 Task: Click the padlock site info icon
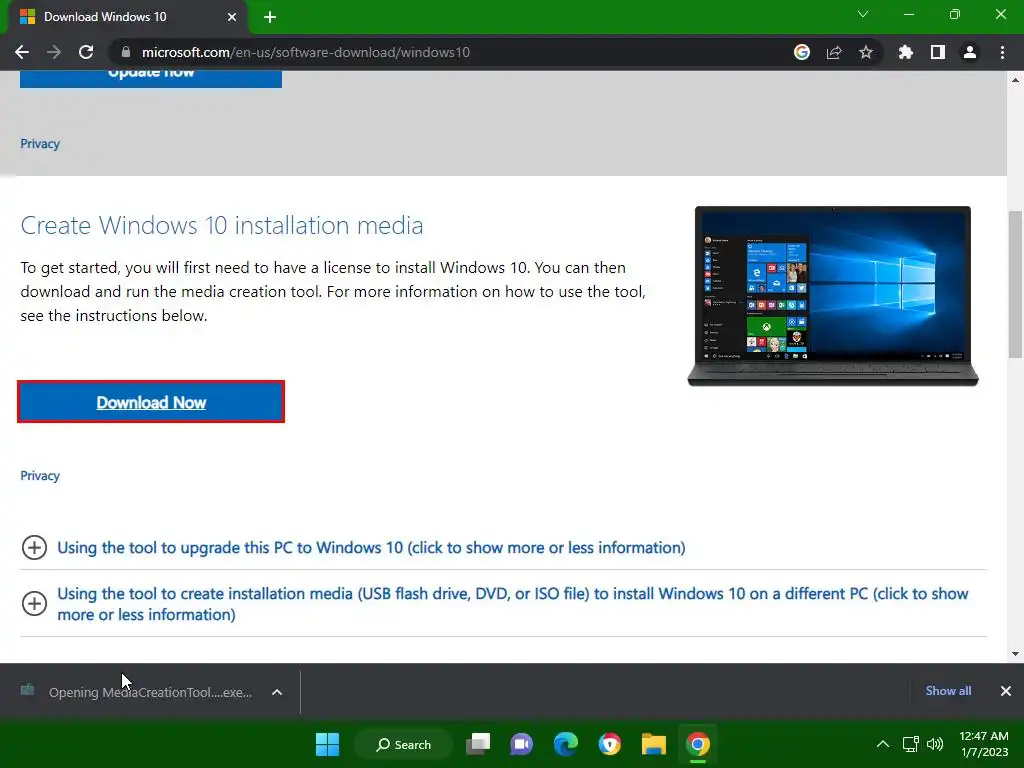coord(125,52)
